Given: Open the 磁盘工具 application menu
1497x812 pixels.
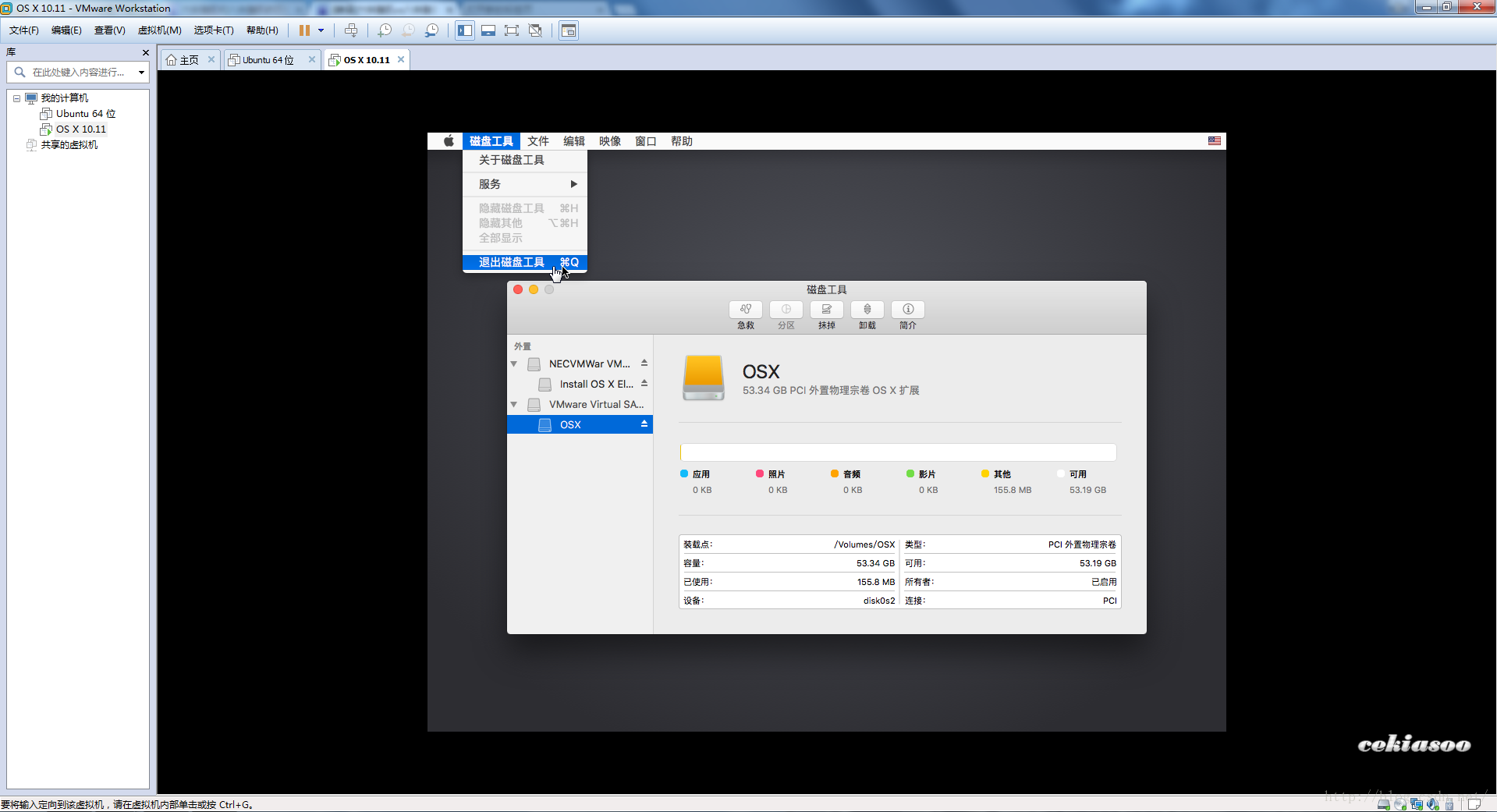Looking at the screenshot, I should coord(491,141).
